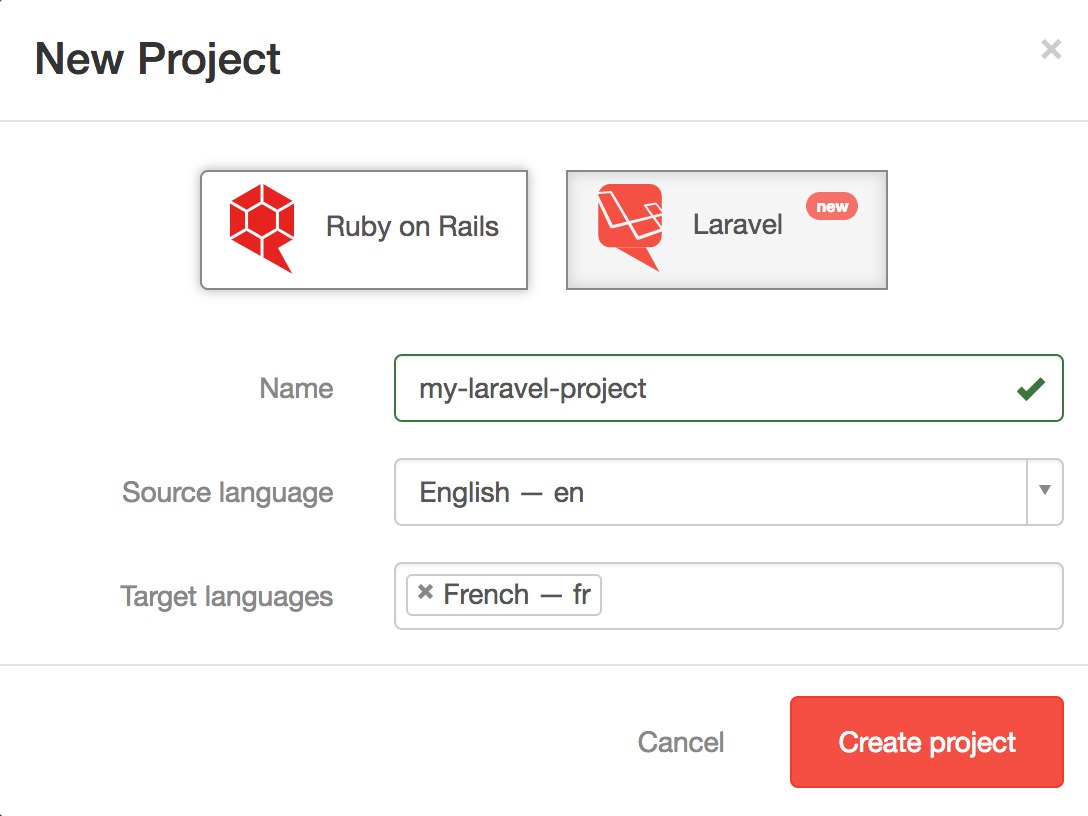The height and width of the screenshot is (816, 1088).
Task: Click the Laravel logo icon
Action: coord(629,227)
